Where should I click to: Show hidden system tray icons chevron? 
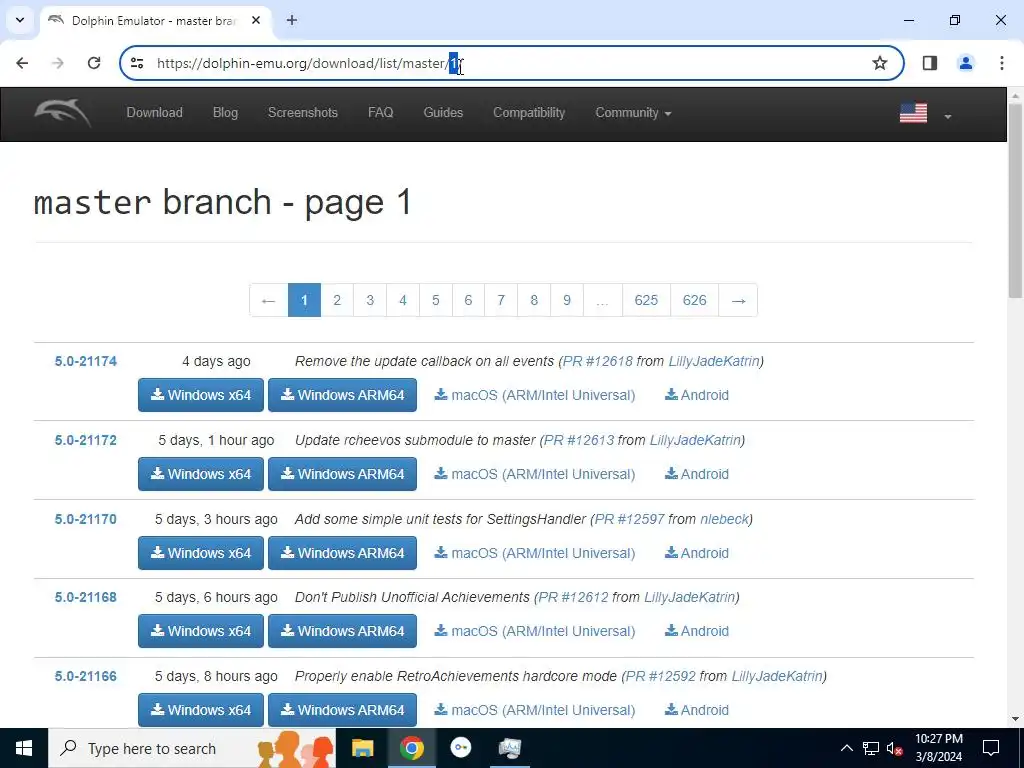[x=846, y=748]
